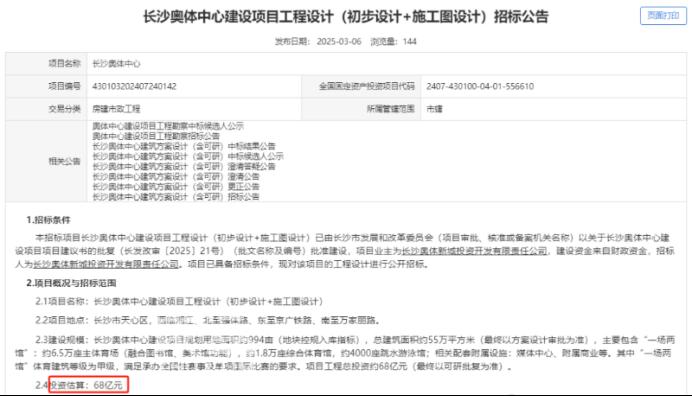
Task: Click the underlined company name after 招标人为
Action: coord(106,264)
